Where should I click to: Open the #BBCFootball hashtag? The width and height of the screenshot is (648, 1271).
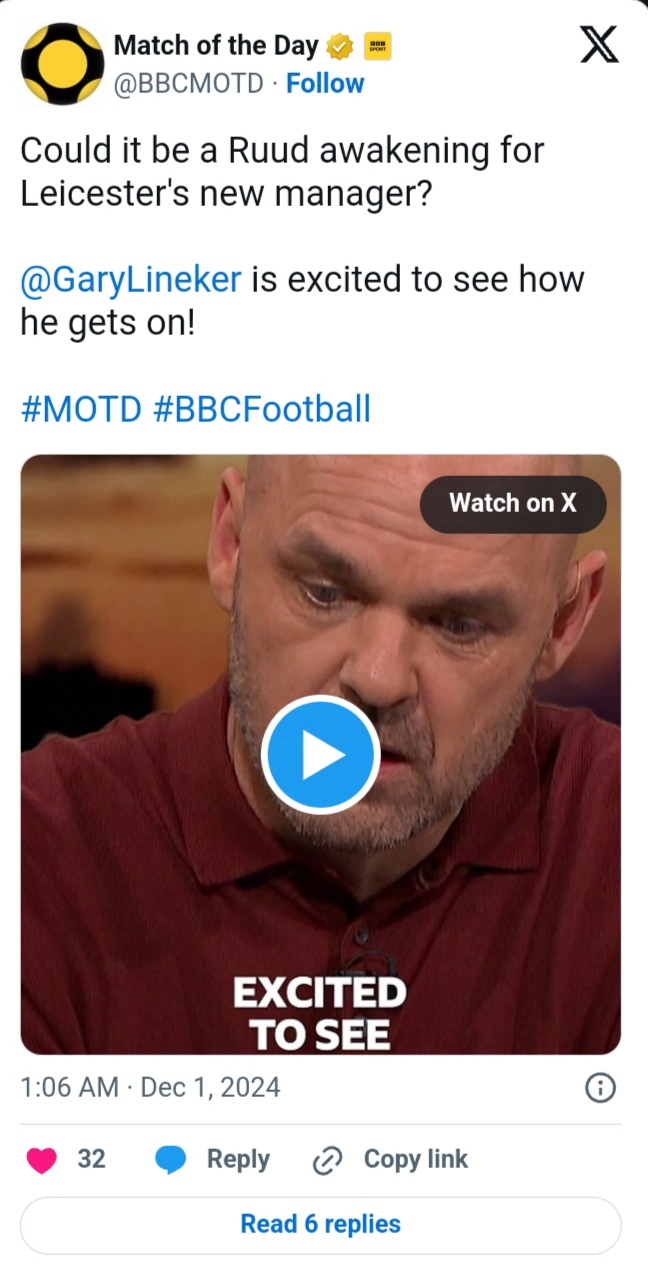[x=262, y=408]
